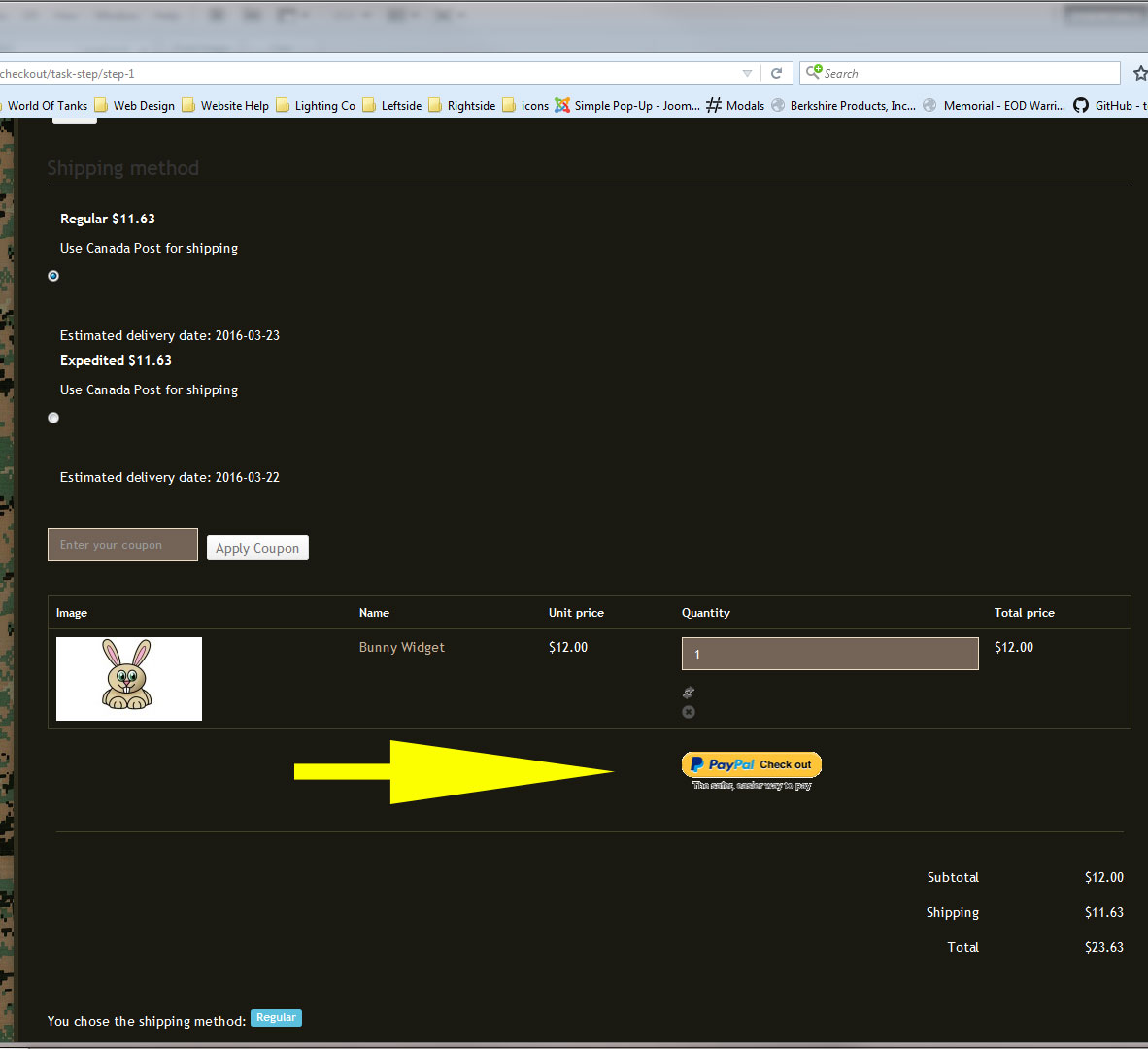Remove Bunny Widget with the X icon
Image resolution: width=1148 pixels, height=1049 pixels.
[689, 712]
